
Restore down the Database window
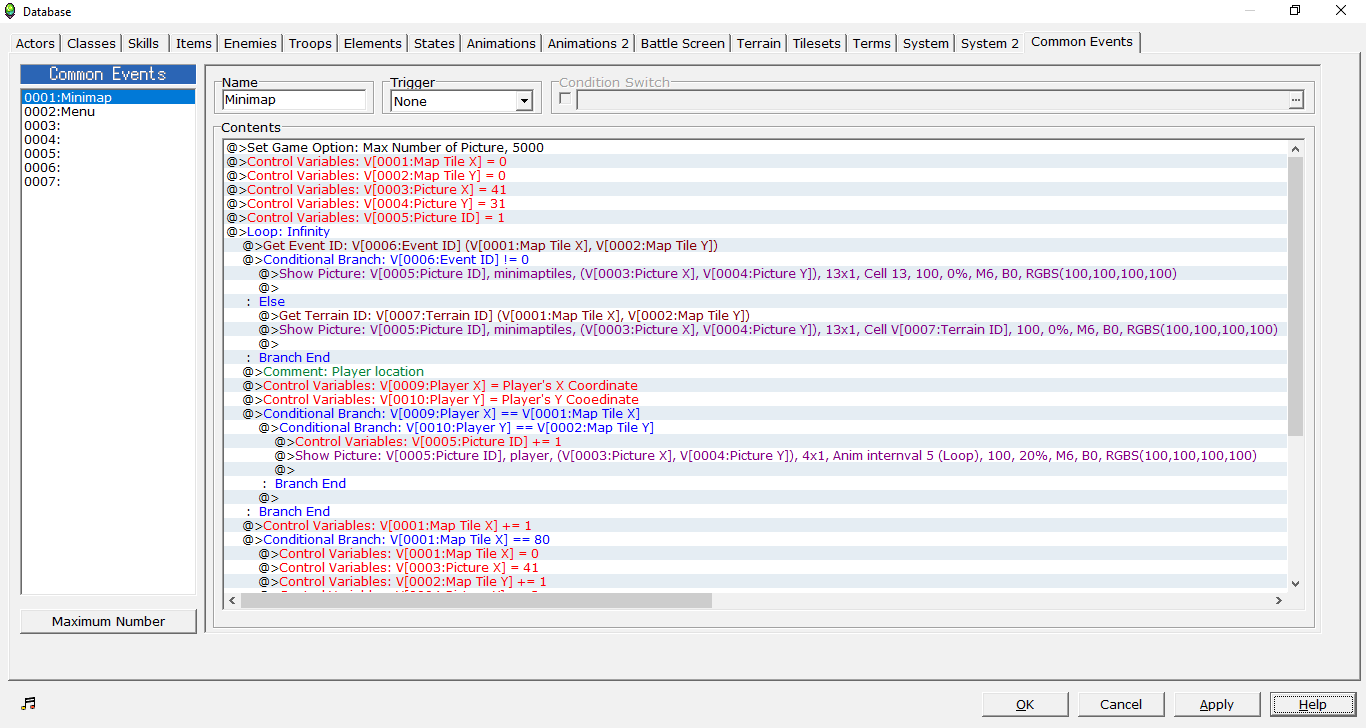tap(1295, 11)
